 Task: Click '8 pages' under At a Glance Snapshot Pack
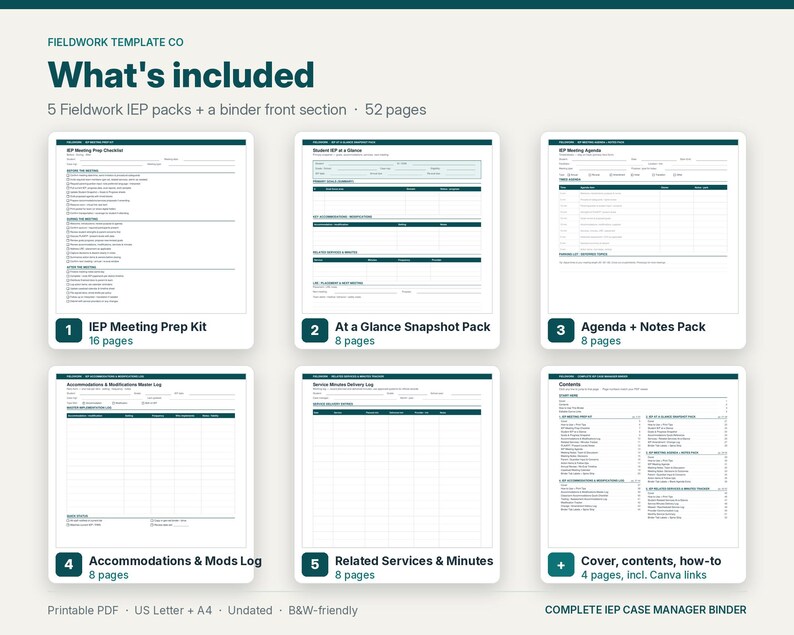[x=355, y=341]
